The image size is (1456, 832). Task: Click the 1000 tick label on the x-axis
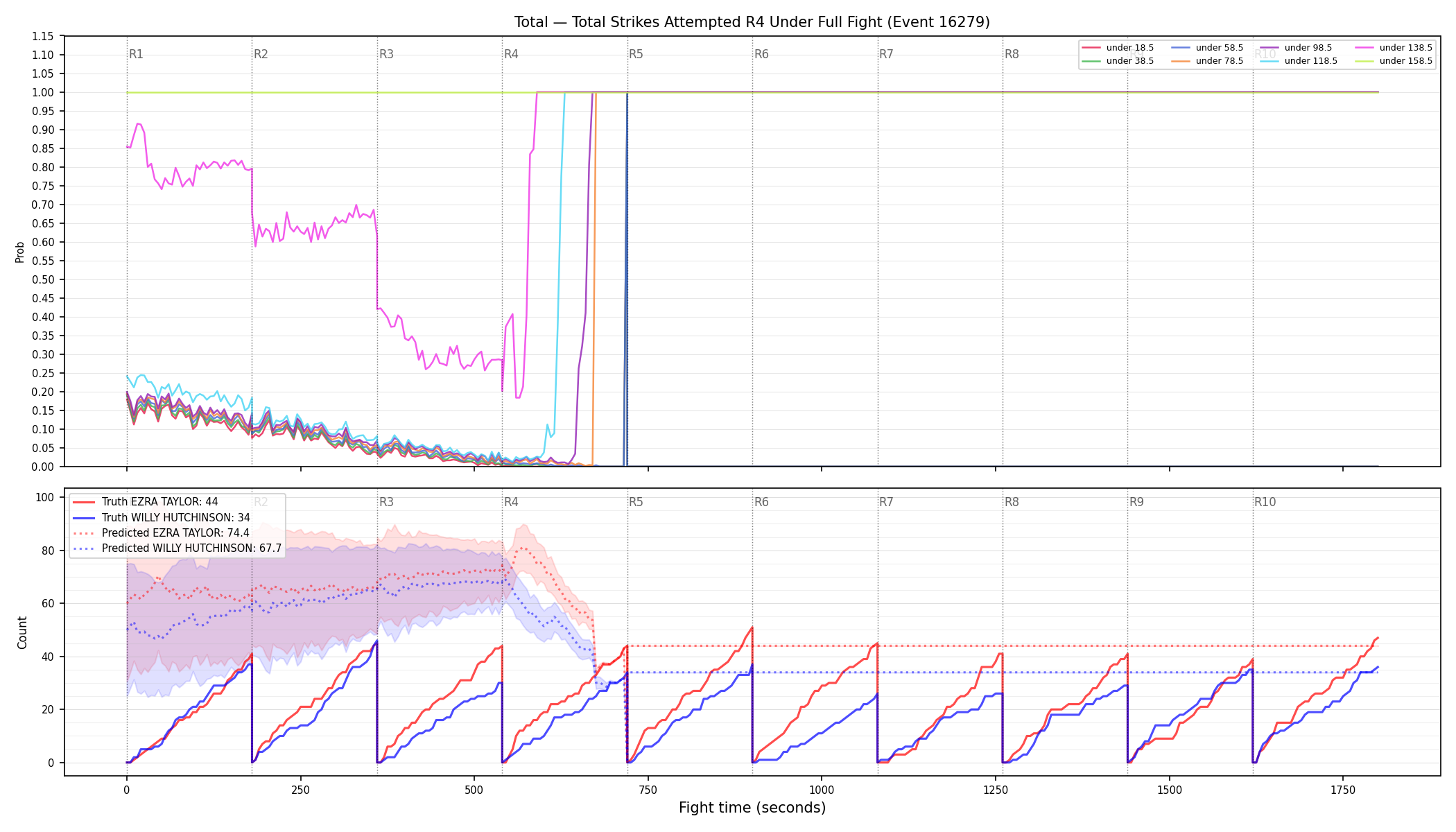tap(822, 790)
